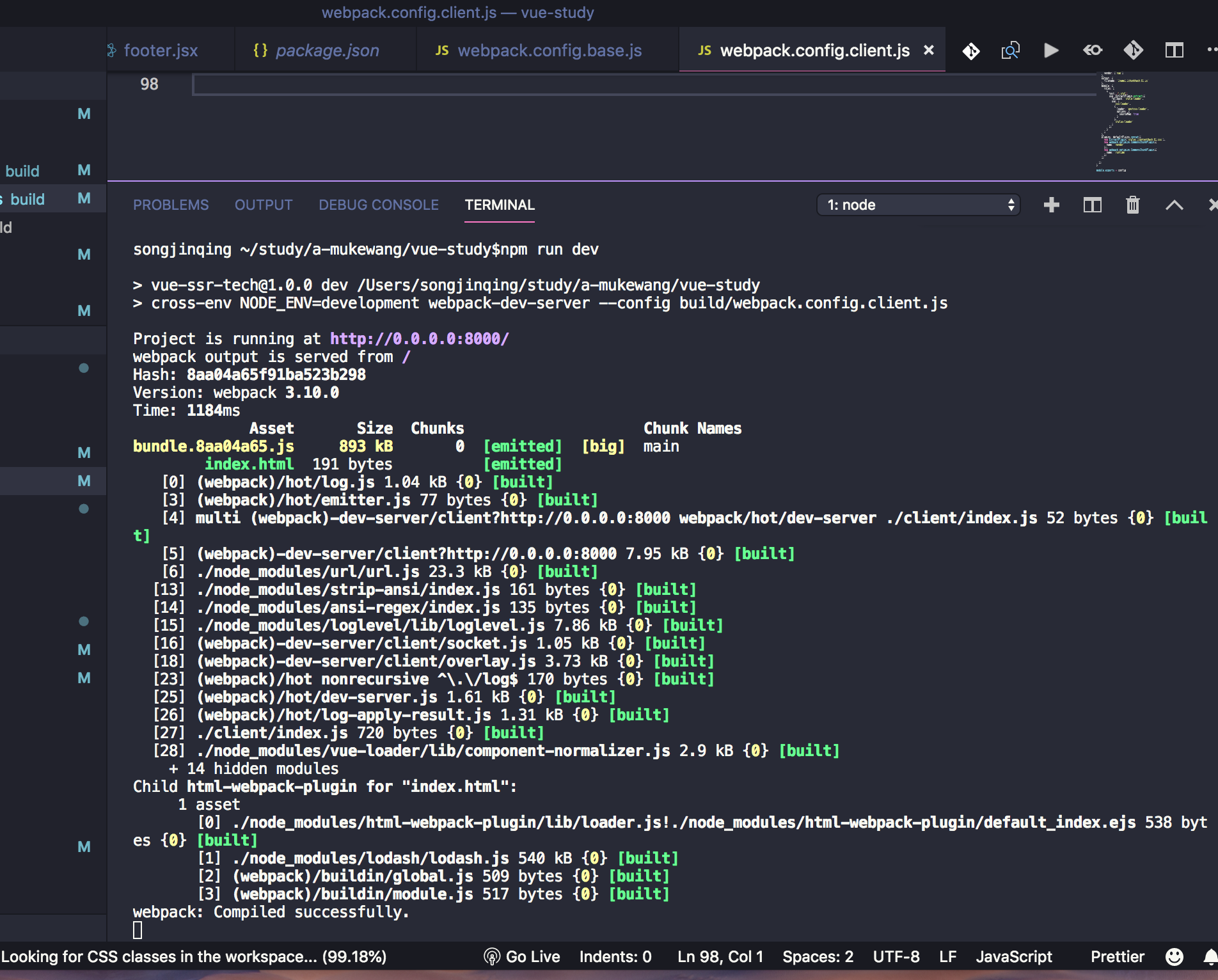Run the file with the play icon
Image resolution: width=1218 pixels, height=980 pixels.
pos(1051,51)
